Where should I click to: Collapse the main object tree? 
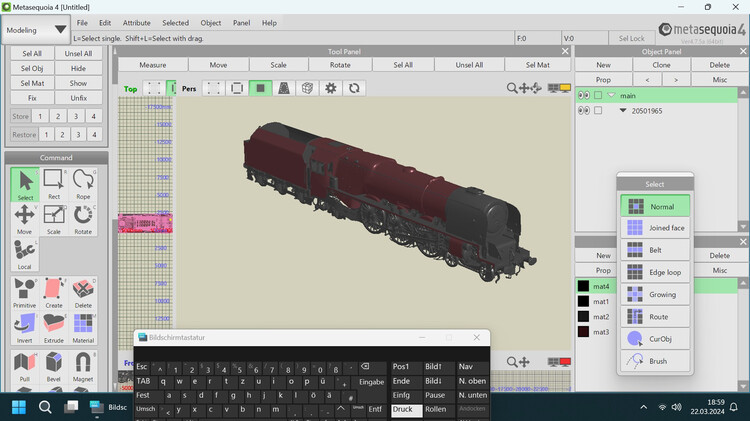(x=611, y=95)
